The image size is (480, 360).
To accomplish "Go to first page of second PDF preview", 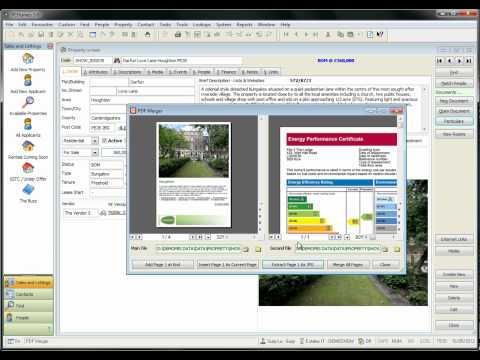I will [x=272, y=237].
